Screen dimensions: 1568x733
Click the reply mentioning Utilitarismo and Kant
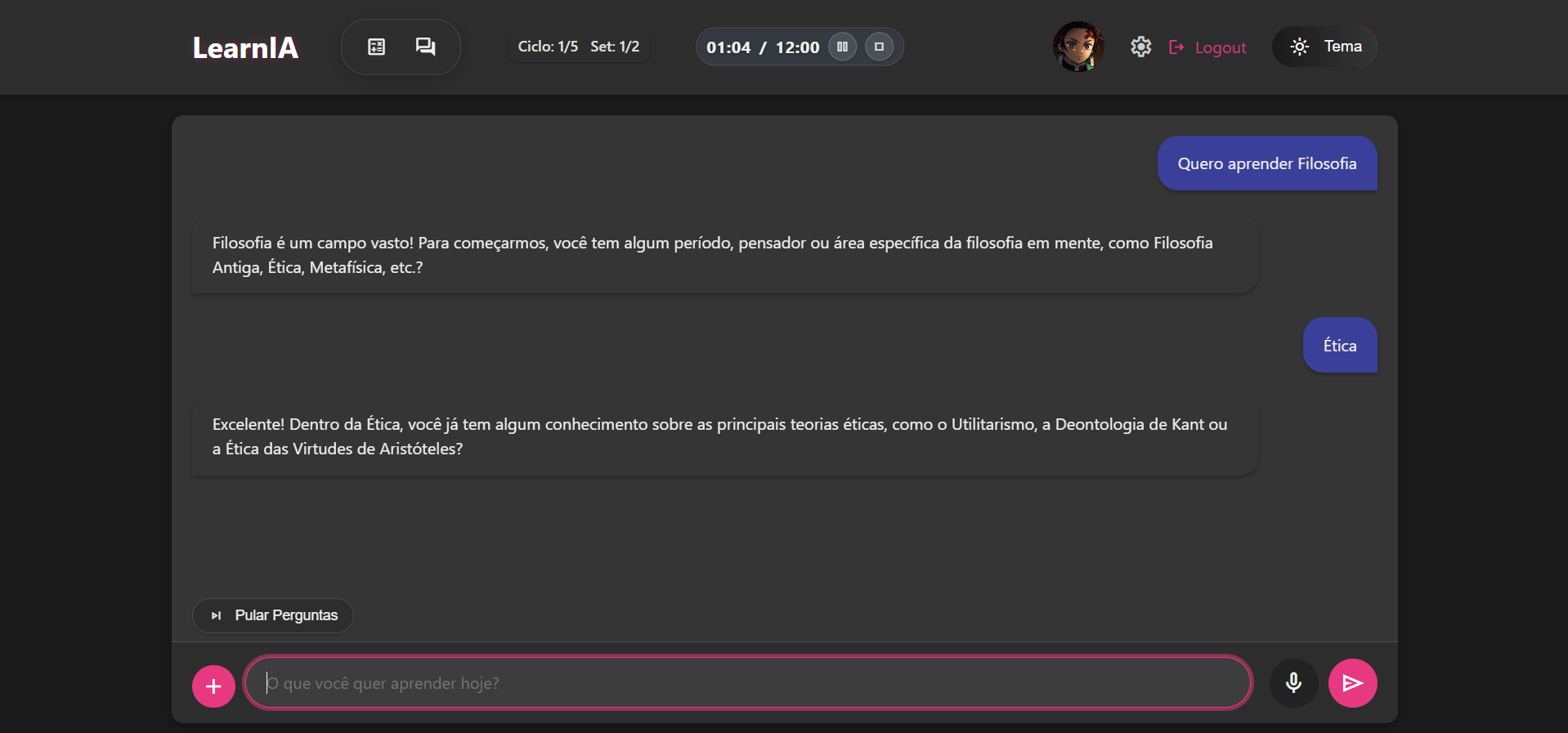click(724, 436)
